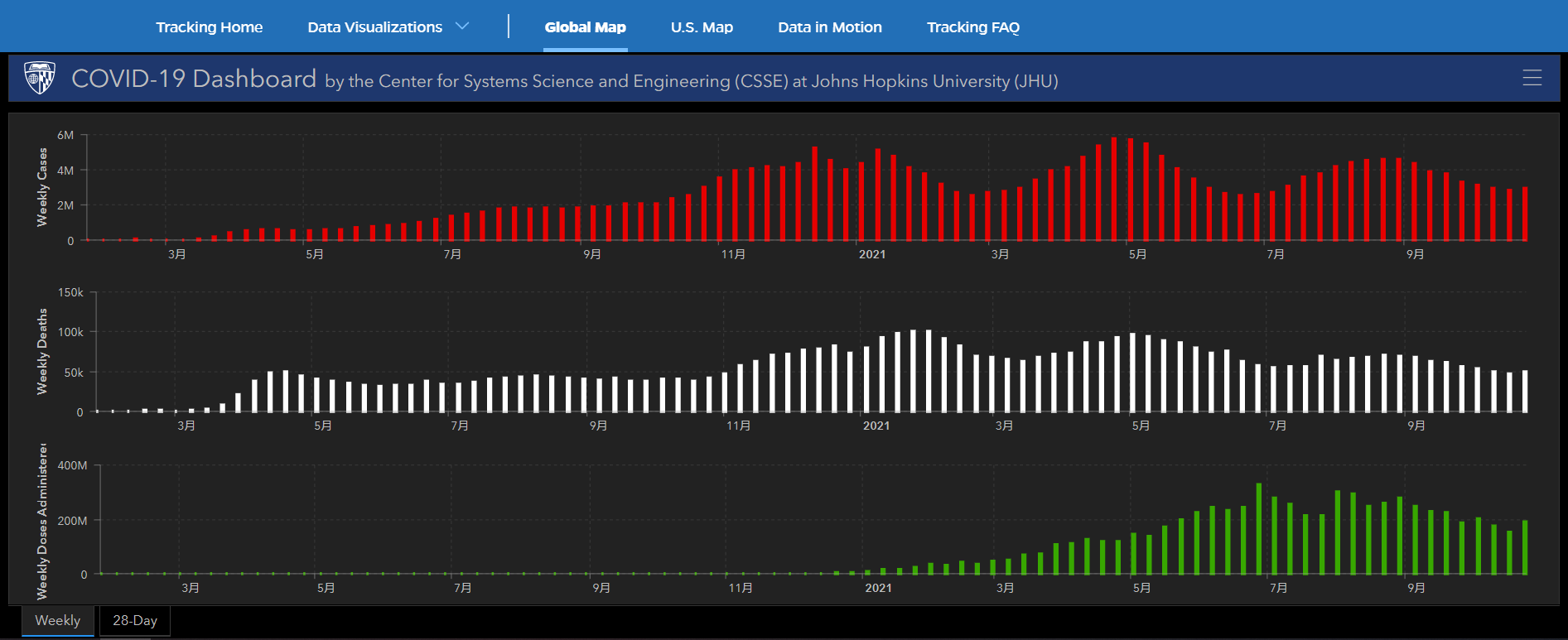Click the COVID-19 Dashboard title text
Screen dimensions: 1568x640
point(194,79)
